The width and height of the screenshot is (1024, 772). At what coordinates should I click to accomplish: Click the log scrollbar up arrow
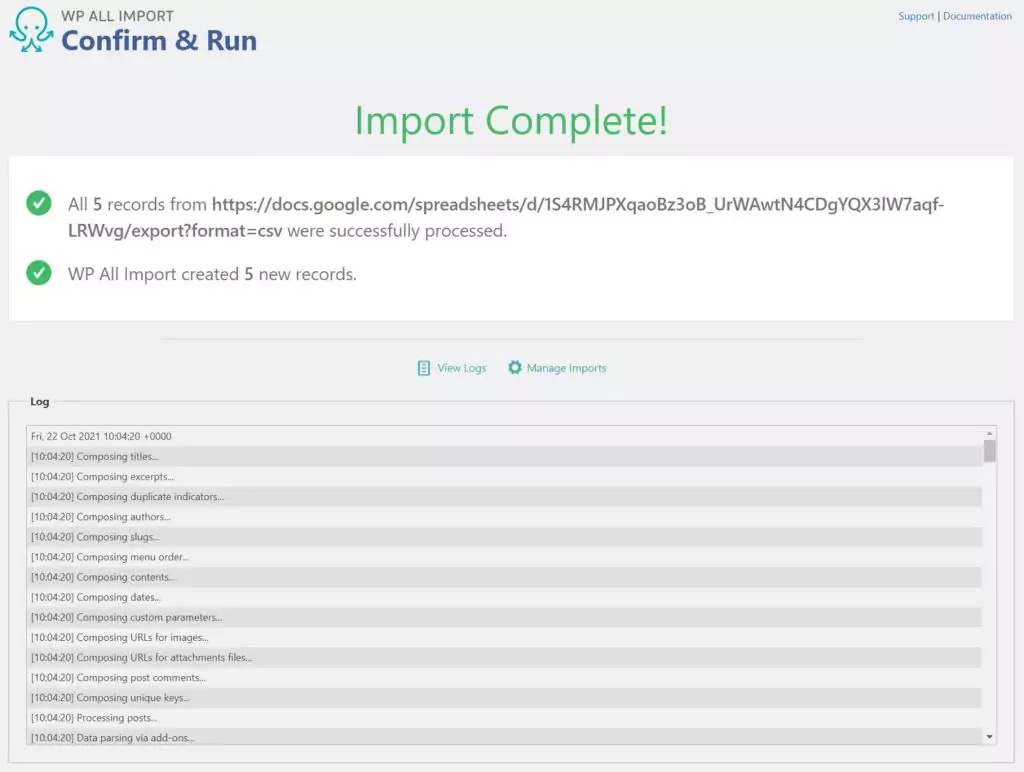click(x=989, y=433)
